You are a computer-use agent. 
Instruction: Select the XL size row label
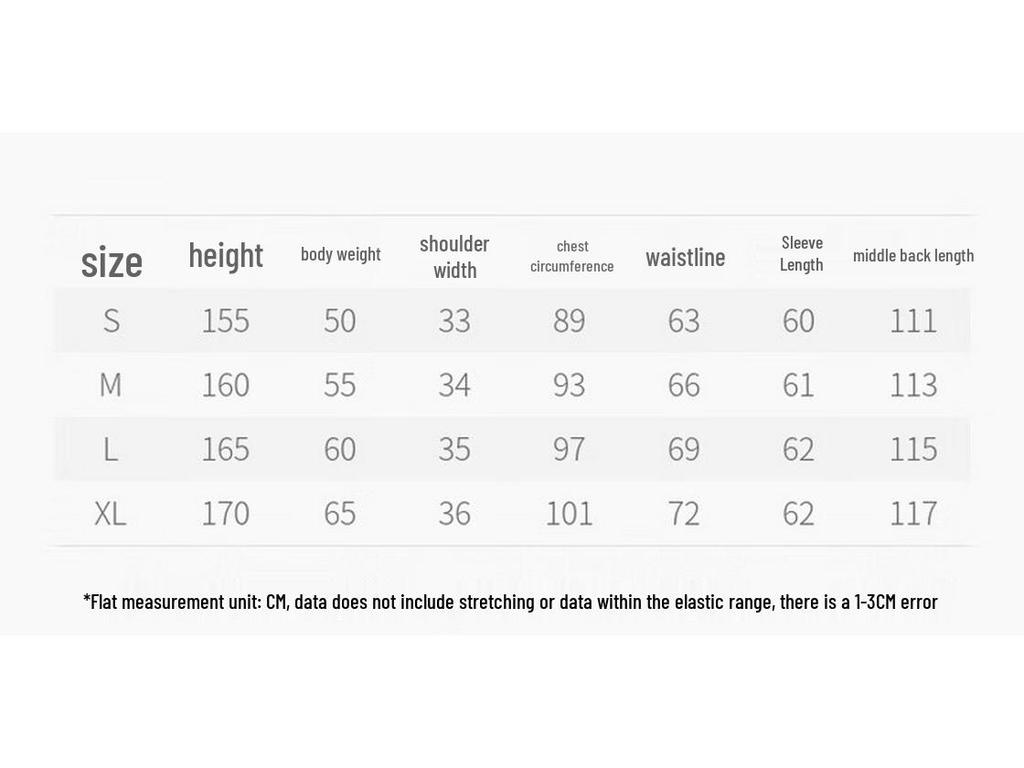(110, 513)
